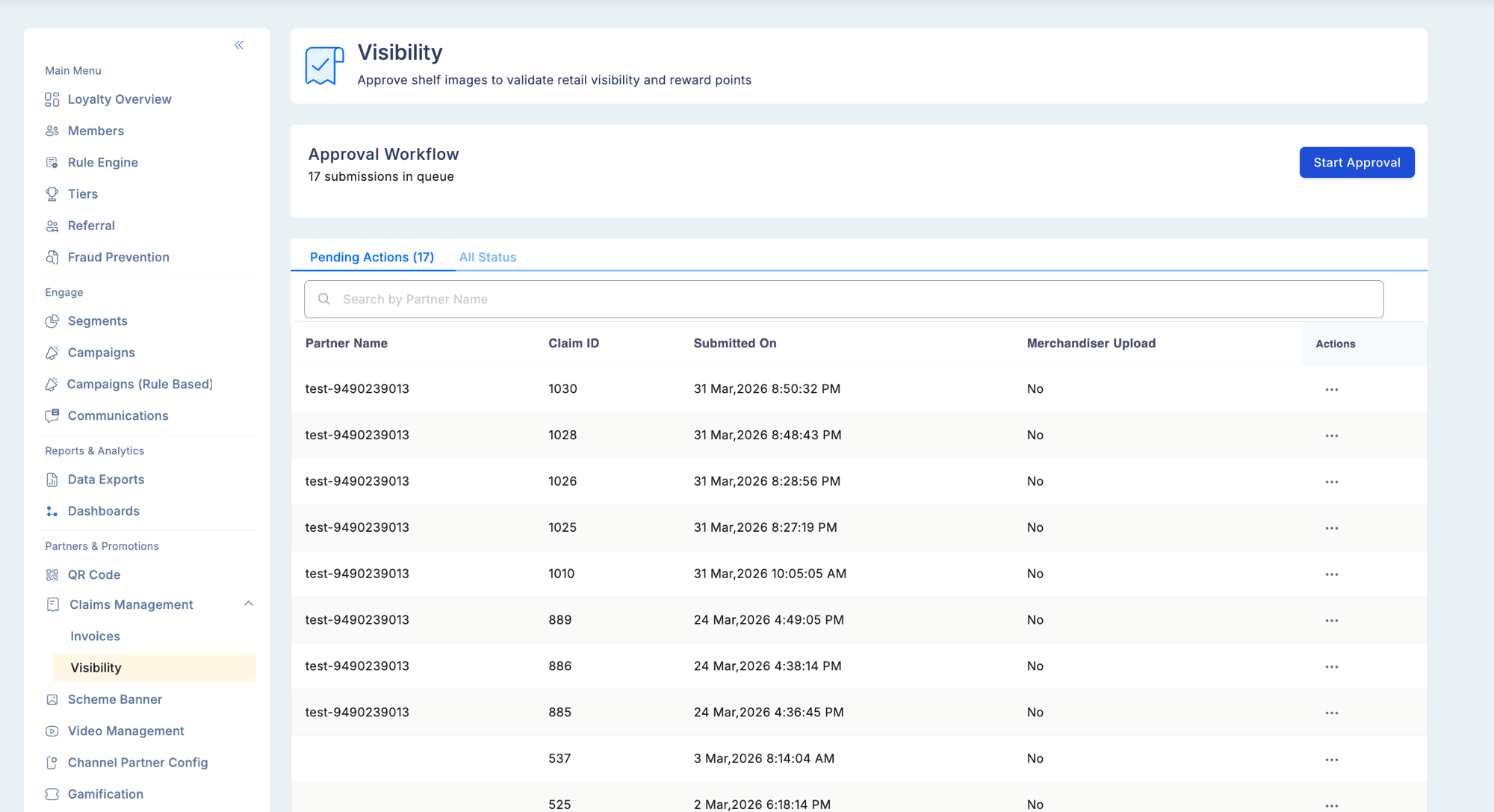Click the Segments pie icon
Image resolution: width=1494 pixels, height=812 pixels.
(x=52, y=321)
